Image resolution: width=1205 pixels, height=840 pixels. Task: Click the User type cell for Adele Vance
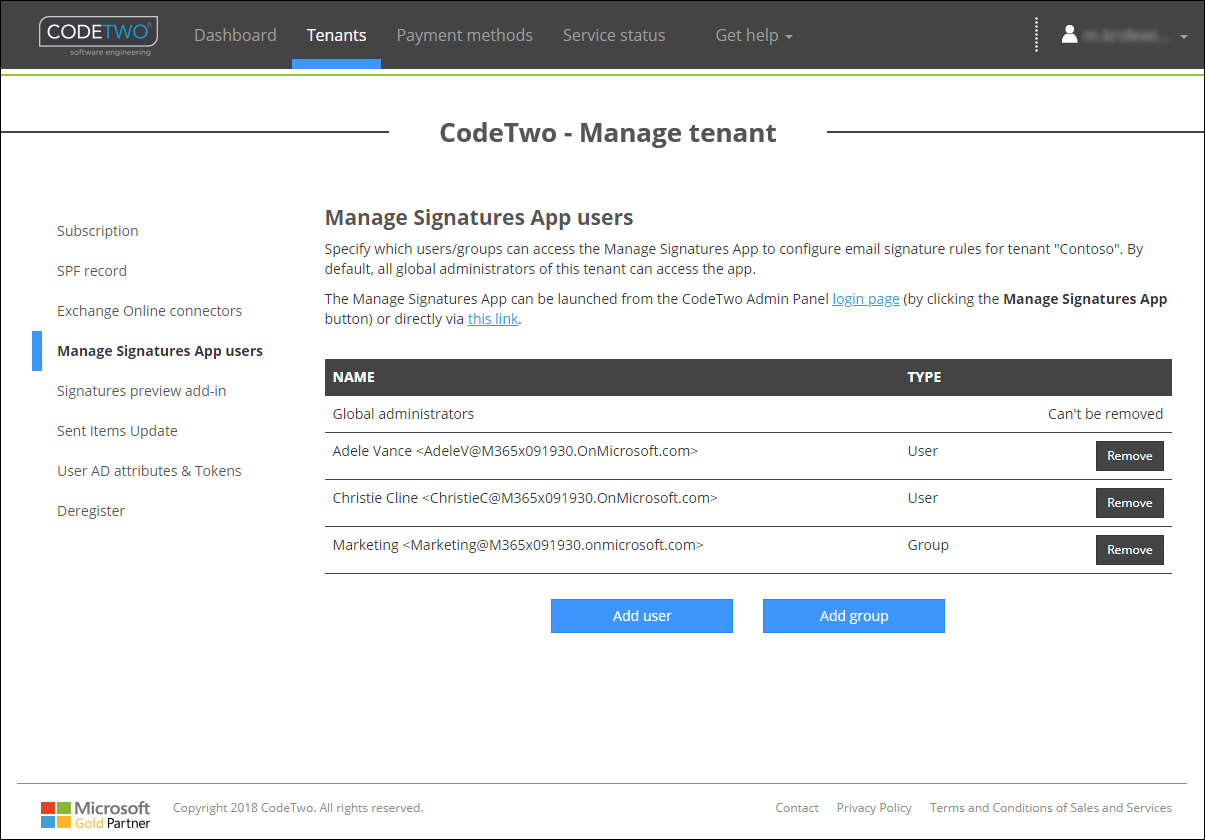[923, 451]
